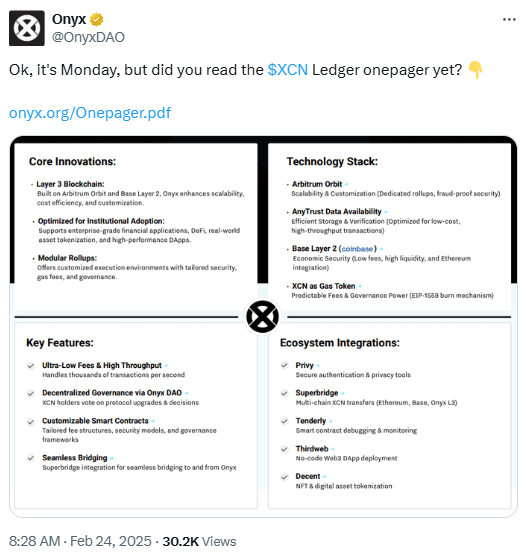Open the Onyx profile avatar
Screen dimensions: 526x552
click(x=27, y=28)
